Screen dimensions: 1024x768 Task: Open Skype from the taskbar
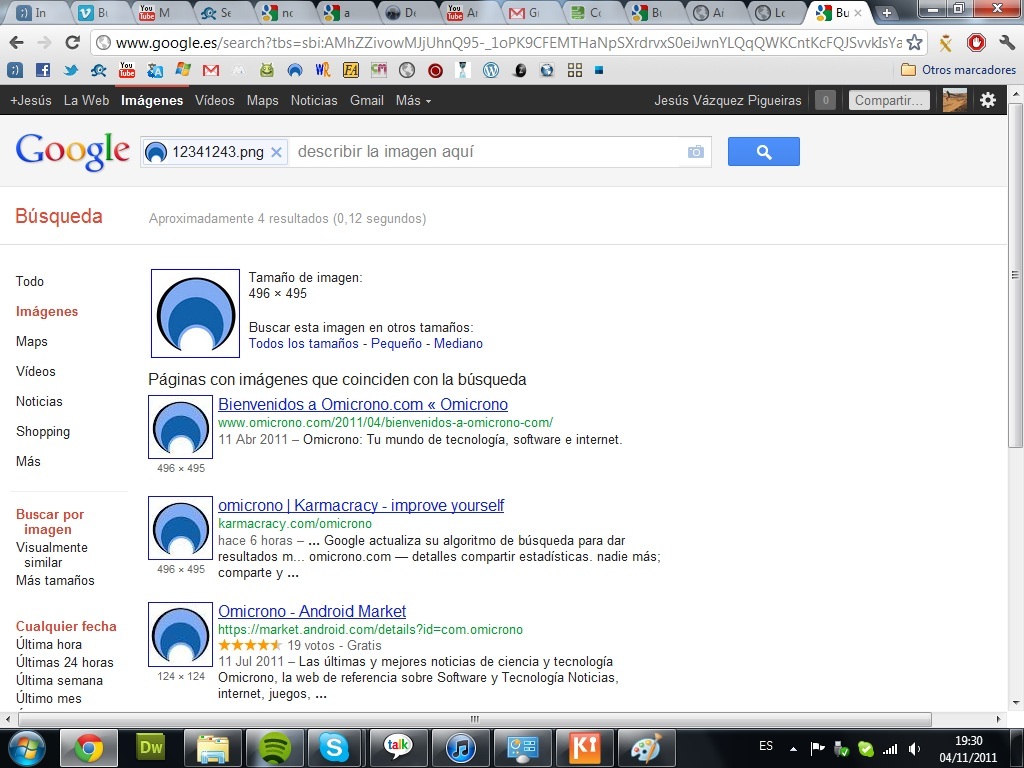coord(336,747)
